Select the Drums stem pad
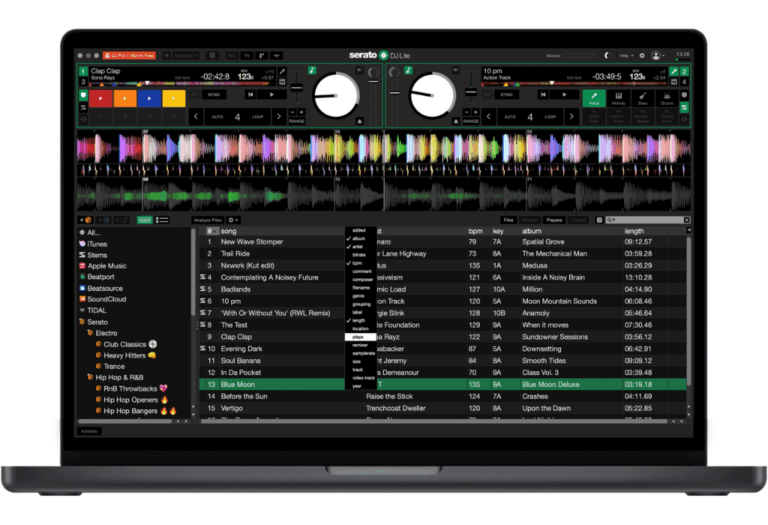Screen dimensions: 768x525 tap(667, 98)
